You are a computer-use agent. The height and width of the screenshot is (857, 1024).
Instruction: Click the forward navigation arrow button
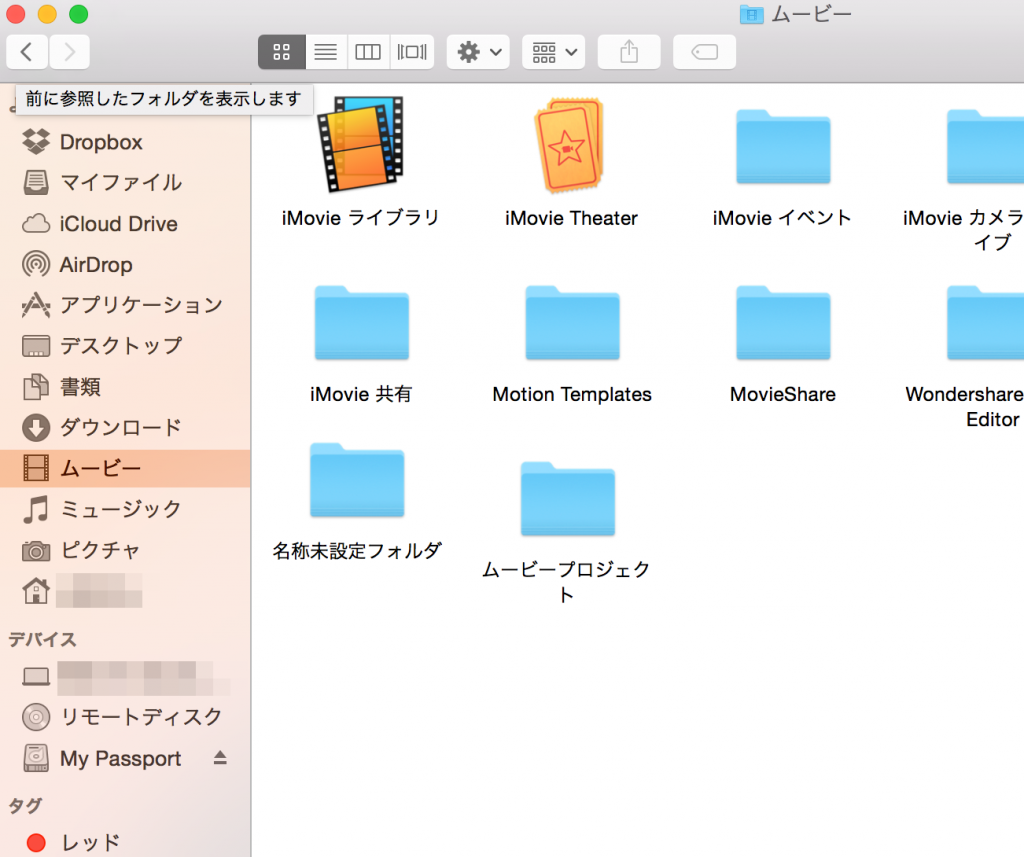(69, 52)
